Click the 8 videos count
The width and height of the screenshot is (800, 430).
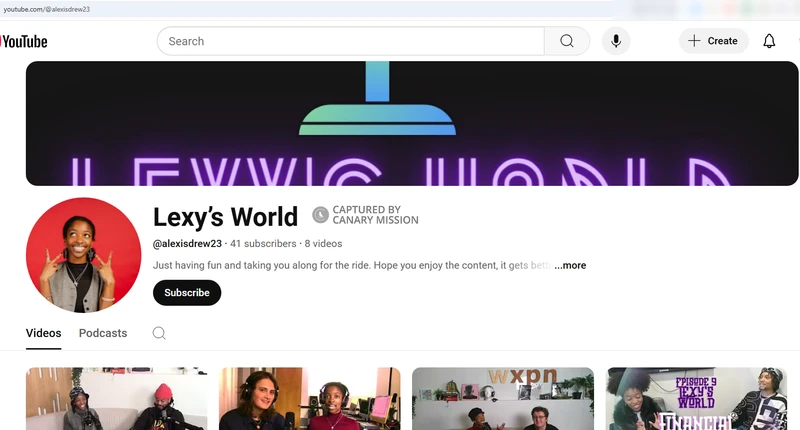pyautogui.click(x=323, y=244)
